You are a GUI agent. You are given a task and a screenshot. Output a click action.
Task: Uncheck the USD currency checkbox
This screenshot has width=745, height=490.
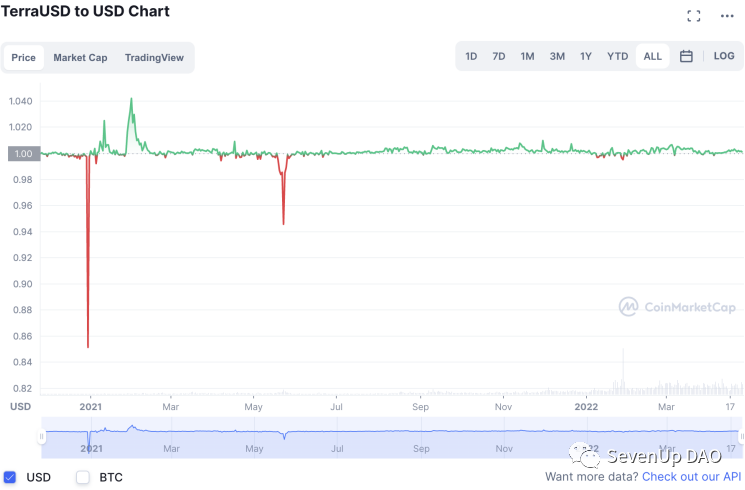pos(10,477)
